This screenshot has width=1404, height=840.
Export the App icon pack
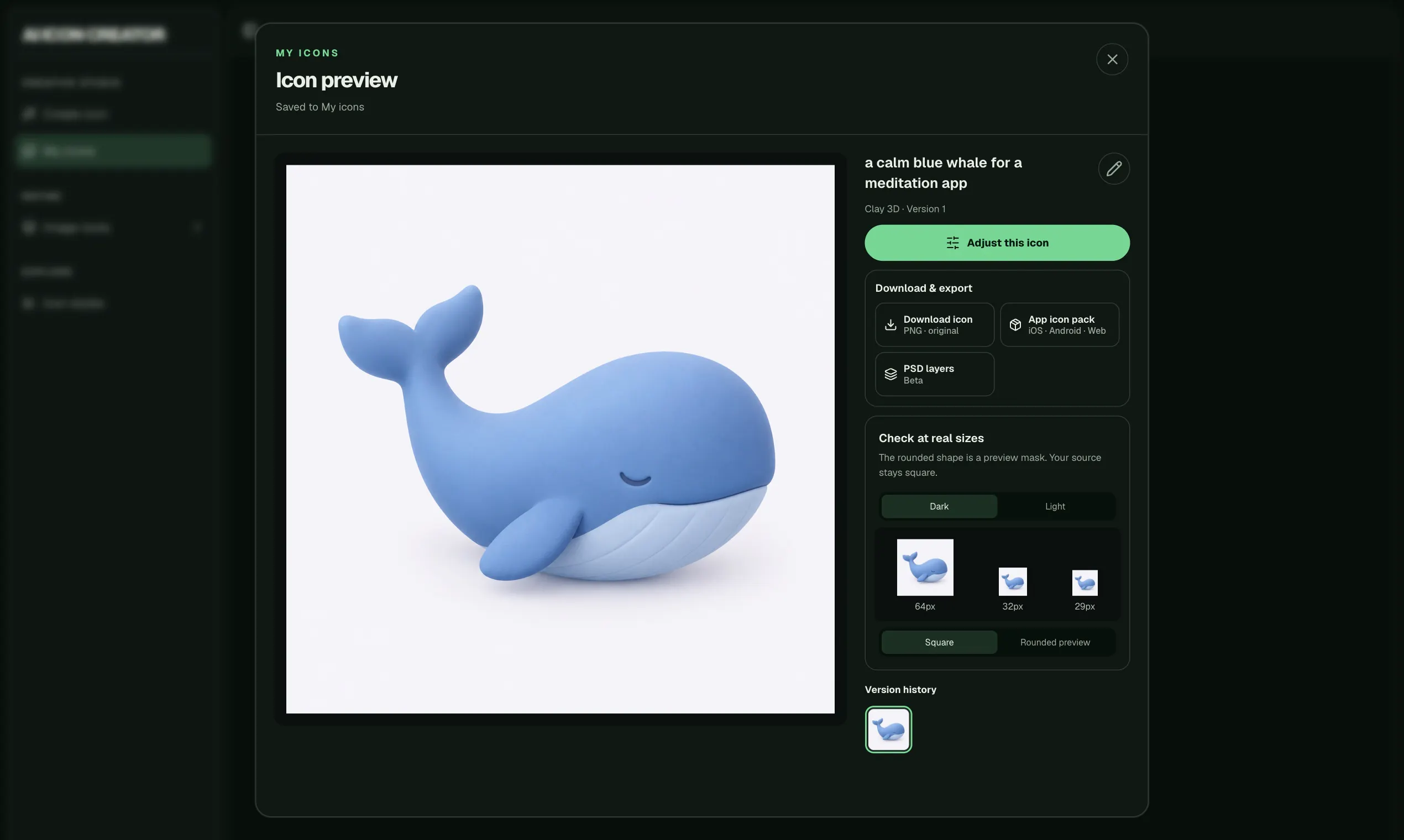pos(1059,325)
